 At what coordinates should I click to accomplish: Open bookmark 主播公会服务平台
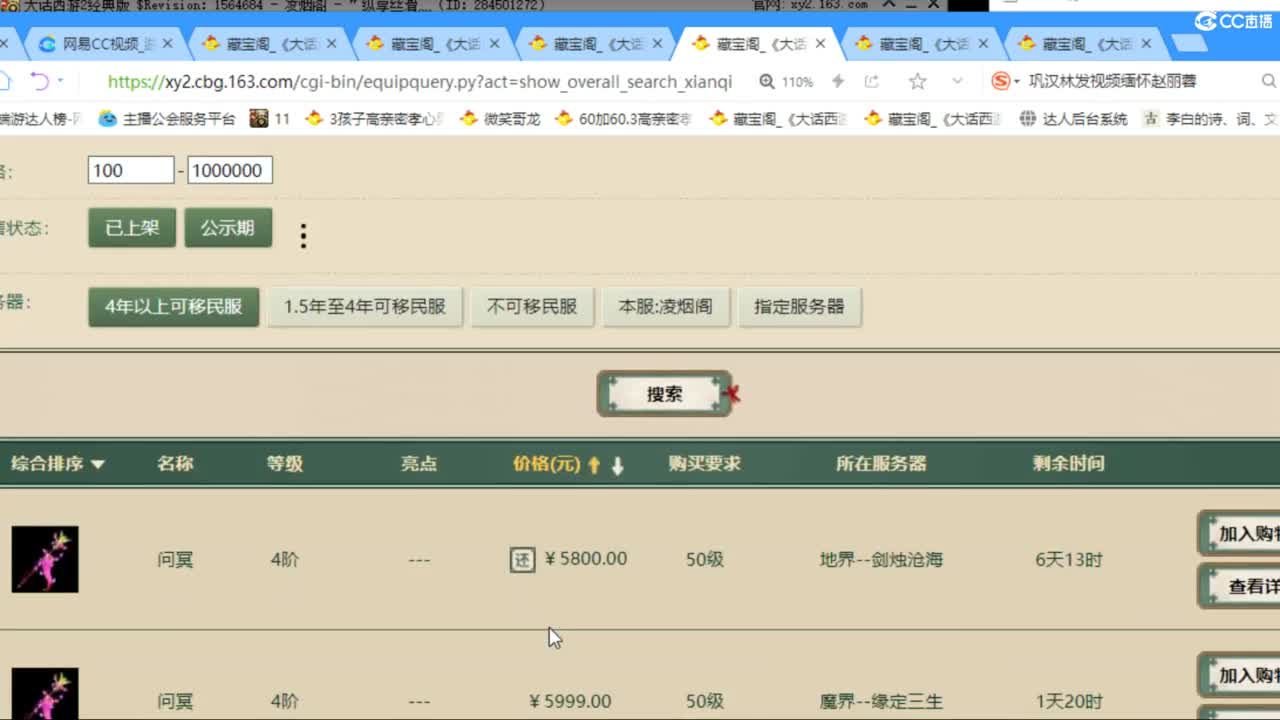167,119
